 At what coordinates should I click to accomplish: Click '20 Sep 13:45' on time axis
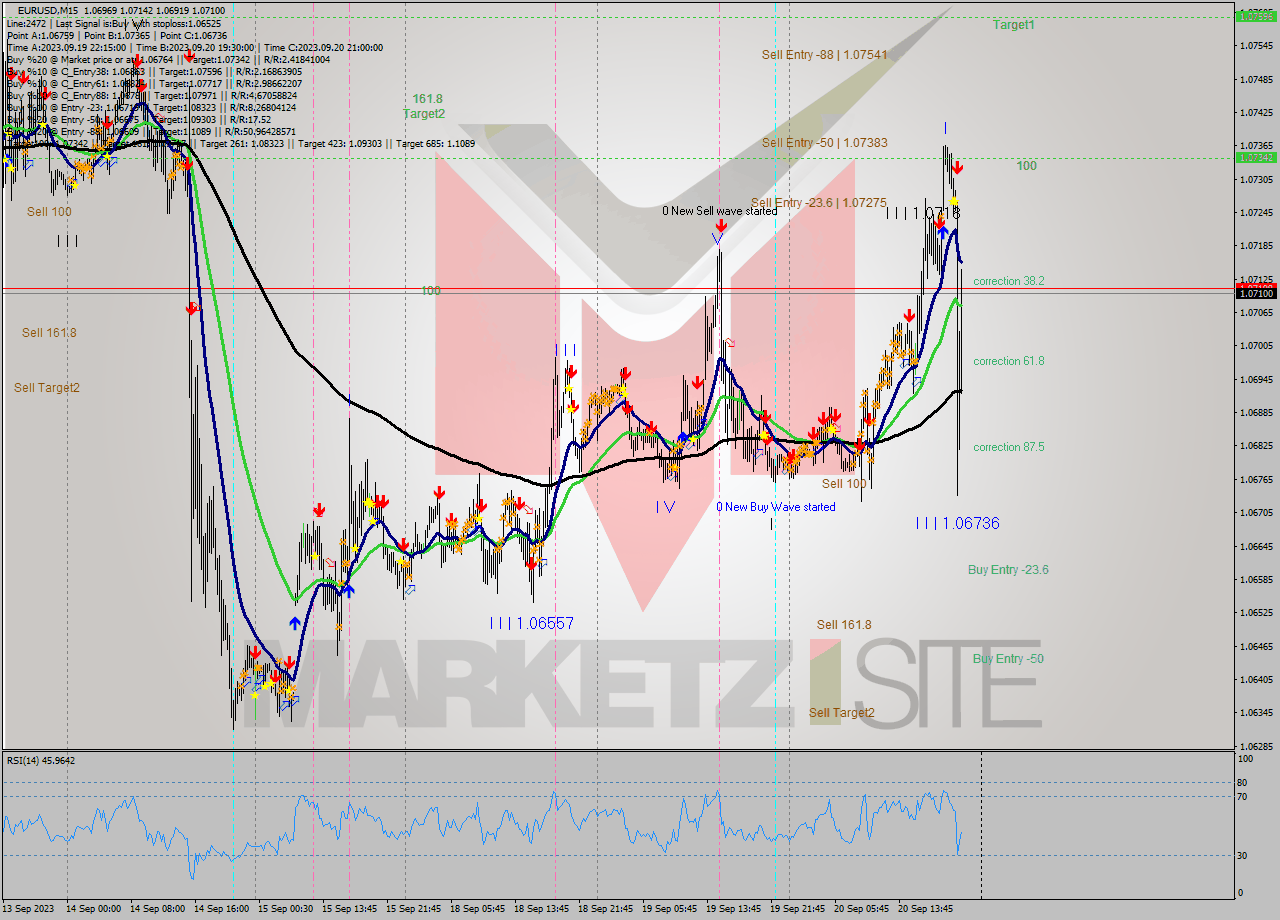tap(925, 909)
